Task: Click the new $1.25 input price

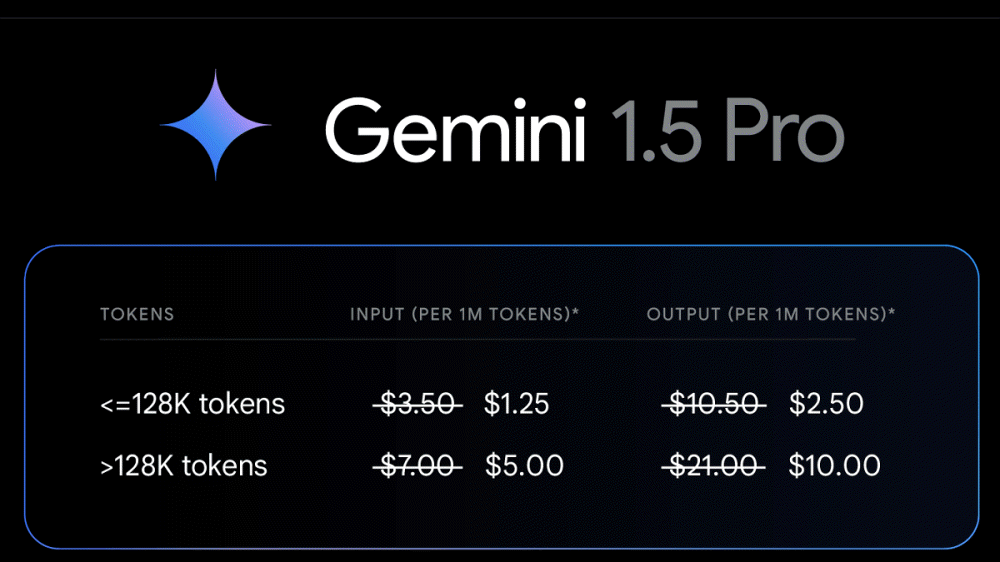Action: coord(516,404)
